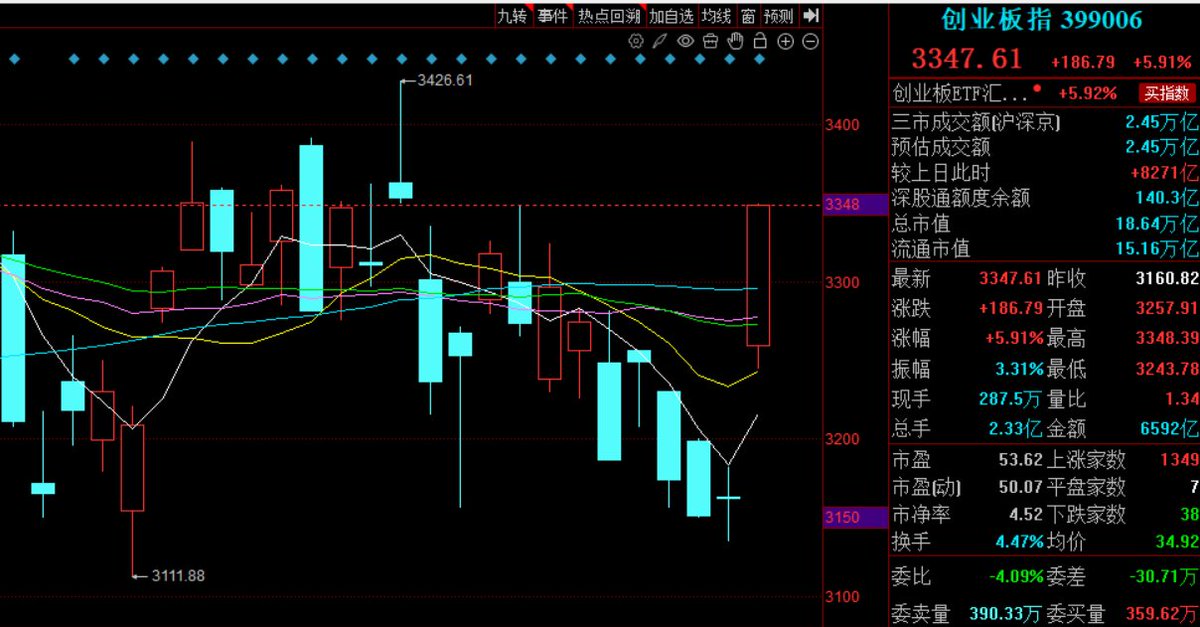Click 加自选 to add to watchlist
Screen dimensions: 1200x627
coord(671,15)
